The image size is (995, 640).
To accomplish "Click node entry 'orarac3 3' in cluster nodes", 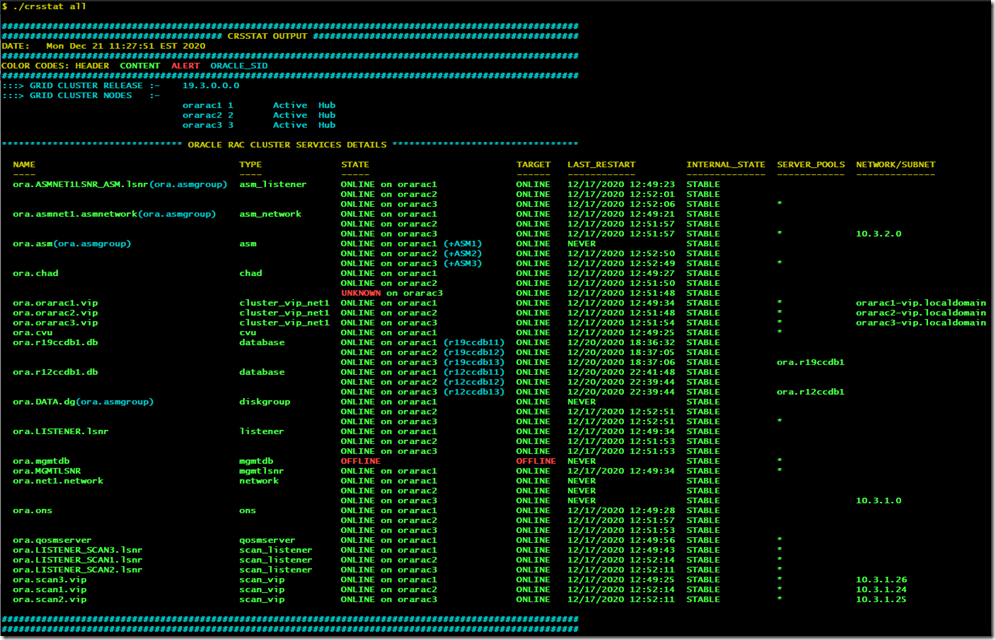I will click(208, 125).
